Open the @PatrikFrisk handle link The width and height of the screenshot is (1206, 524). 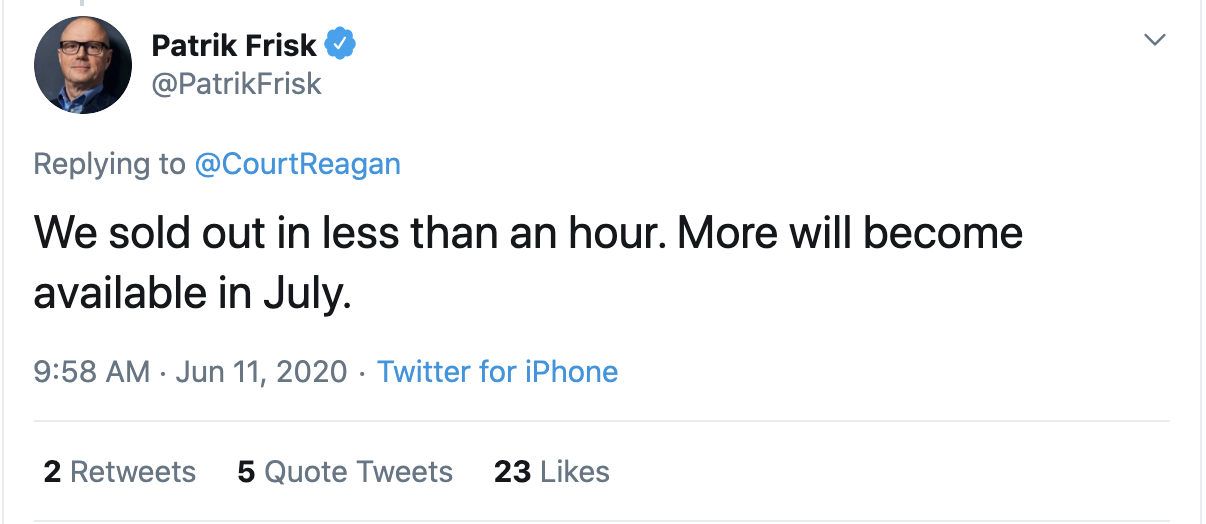click(x=236, y=84)
